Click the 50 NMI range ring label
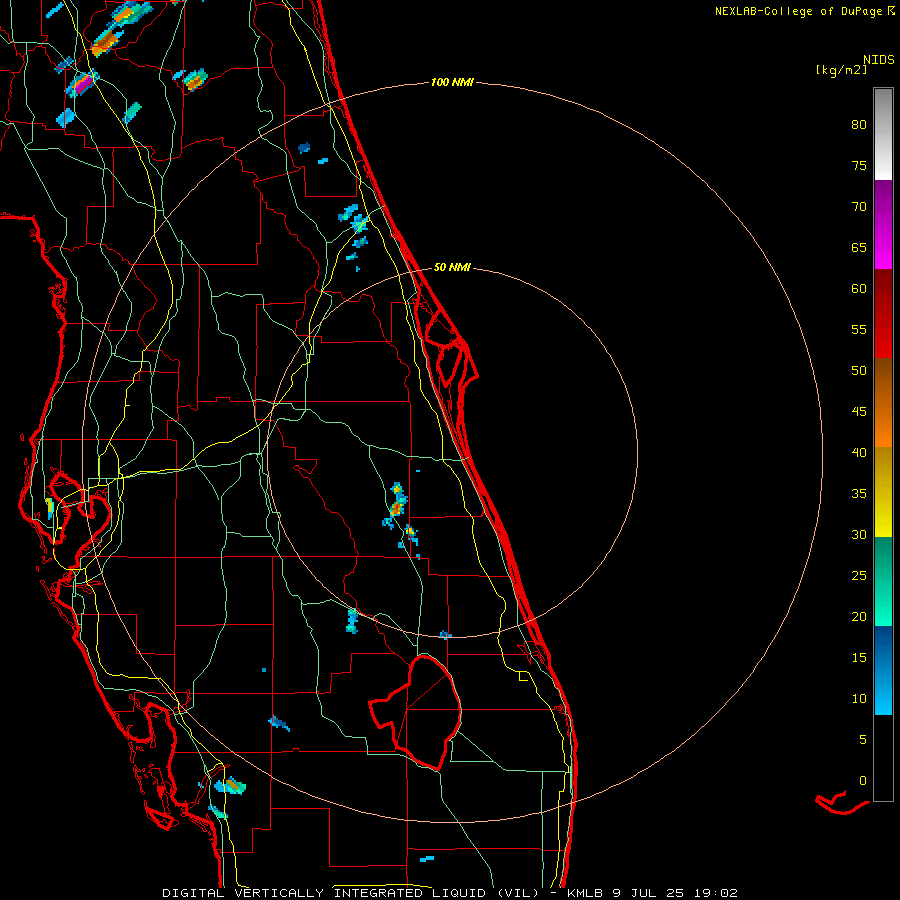Image resolution: width=900 pixels, height=900 pixels. tap(452, 267)
